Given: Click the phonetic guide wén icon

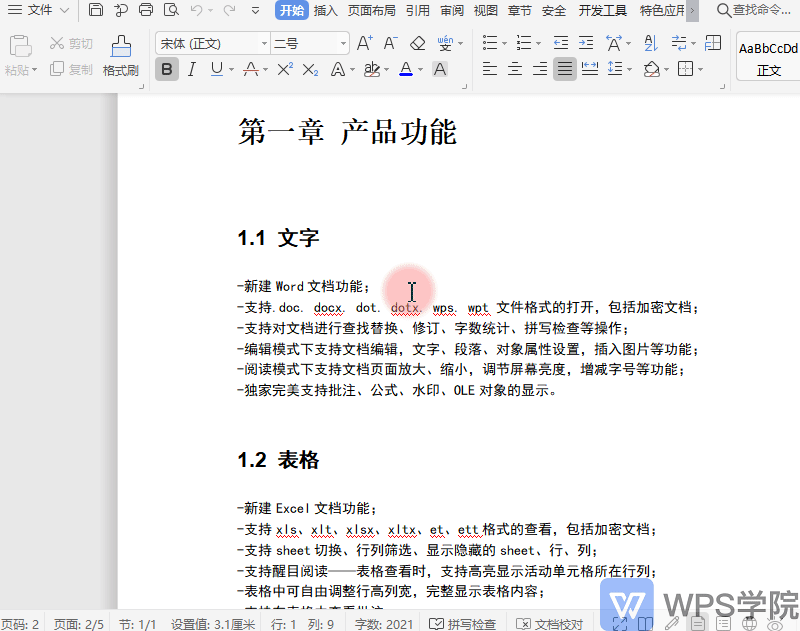Looking at the screenshot, I should coord(445,43).
